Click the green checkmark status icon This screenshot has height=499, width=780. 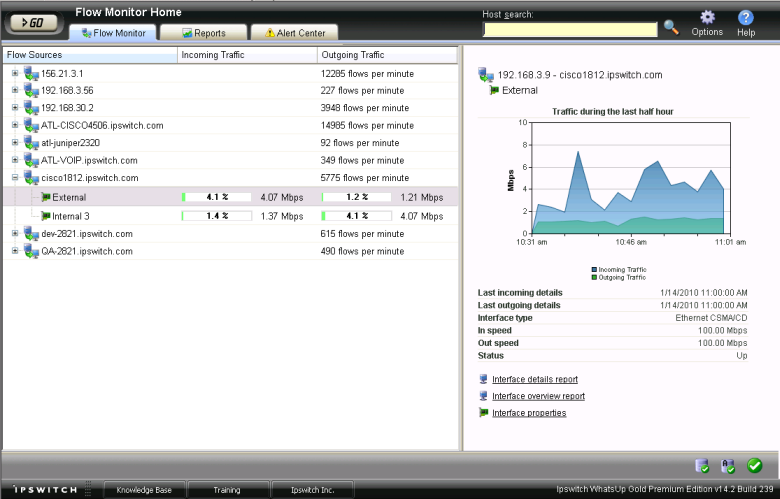[x=755, y=466]
